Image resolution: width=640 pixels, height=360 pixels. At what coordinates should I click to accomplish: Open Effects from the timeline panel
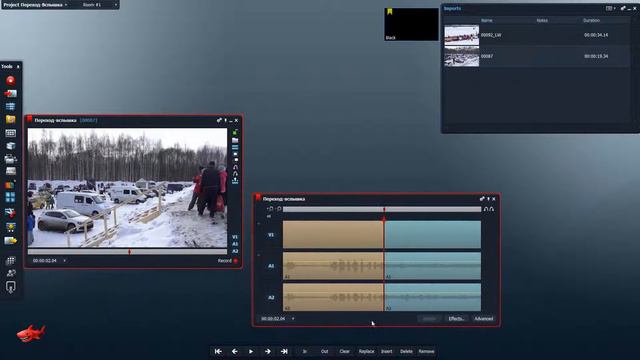(x=456, y=319)
